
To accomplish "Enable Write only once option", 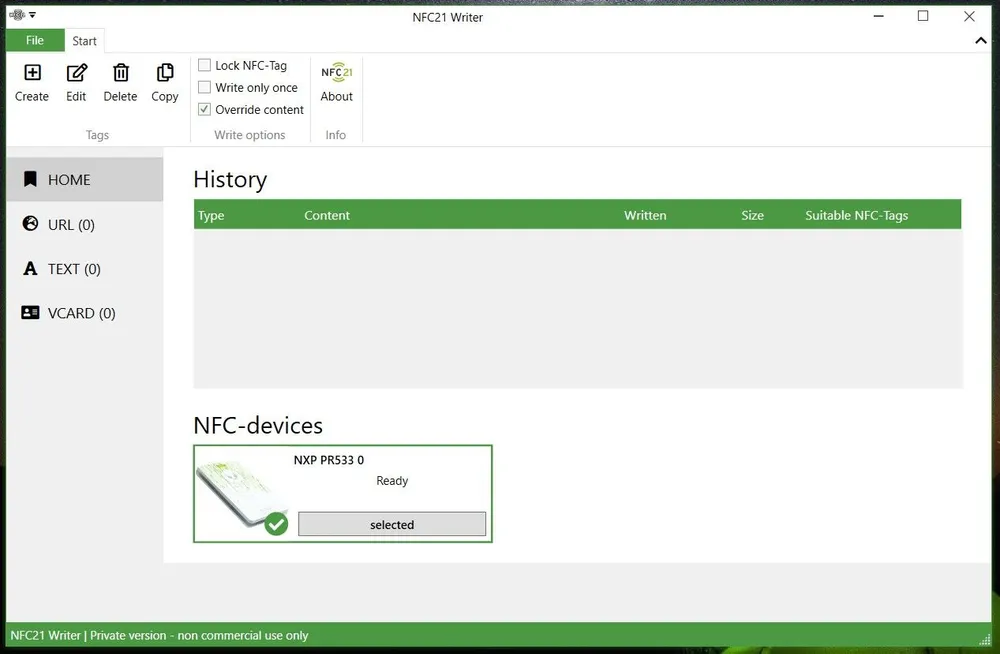I will coord(204,87).
